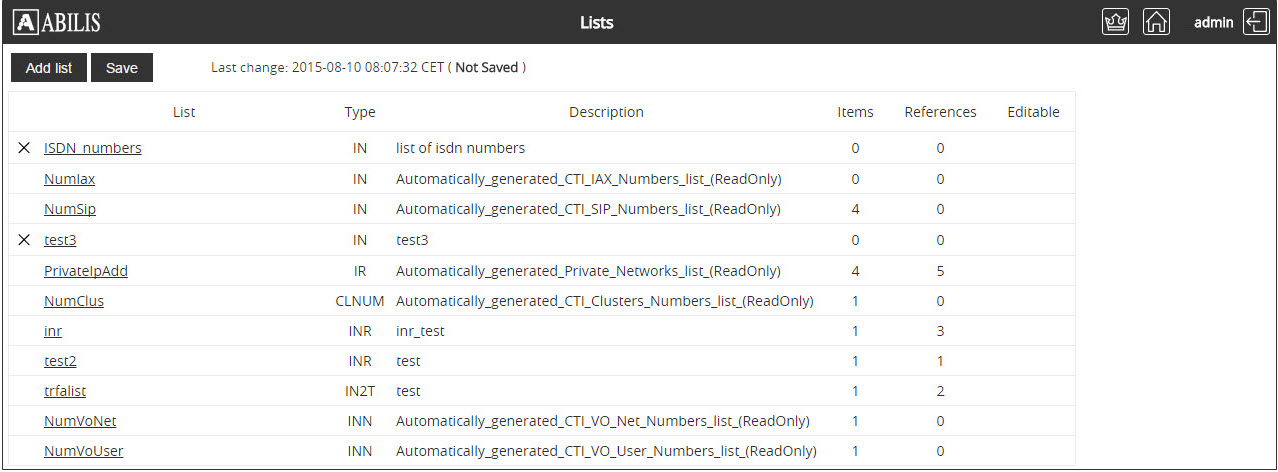Select the NumSip list link
Image resolution: width=1278 pixels, height=472 pixels.
[69, 209]
